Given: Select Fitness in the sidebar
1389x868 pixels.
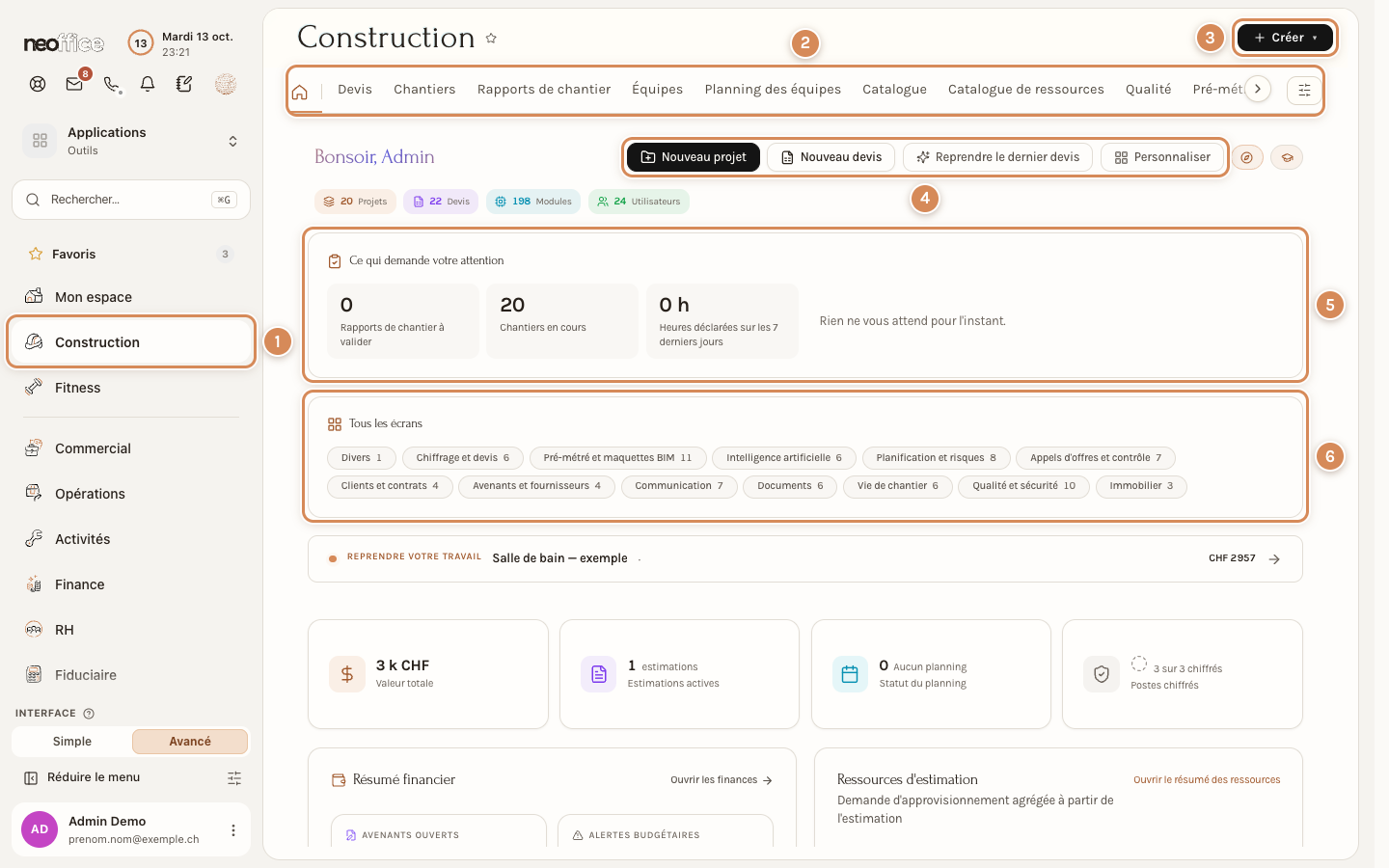Looking at the screenshot, I should pyautogui.click(x=131, y=388).
